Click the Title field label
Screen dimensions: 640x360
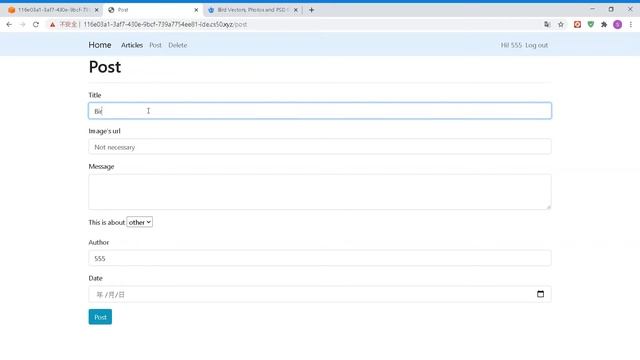95,95
